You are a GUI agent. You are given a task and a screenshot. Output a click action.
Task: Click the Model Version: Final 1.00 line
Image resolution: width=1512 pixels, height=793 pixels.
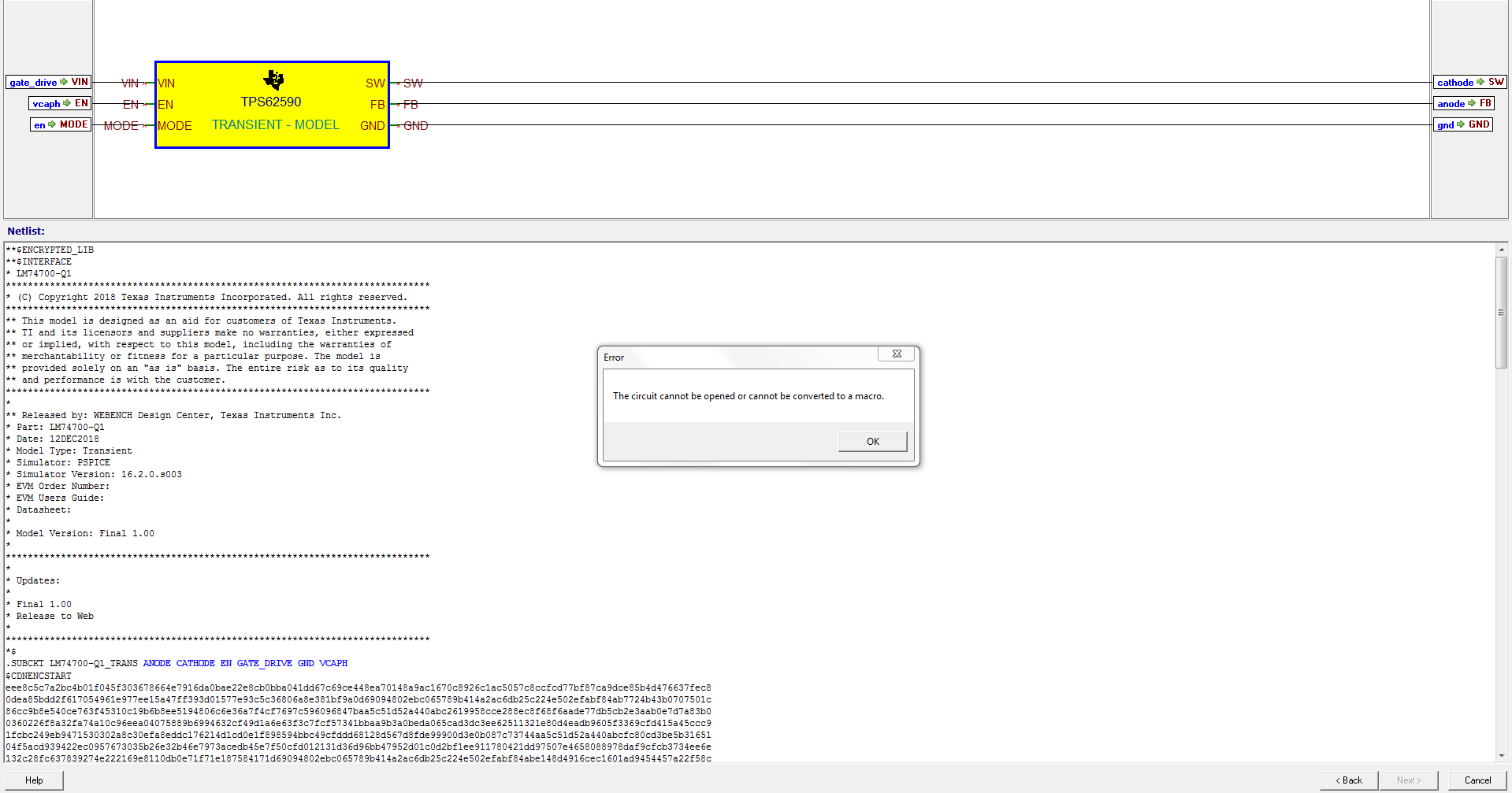click(x=80, y=533)
